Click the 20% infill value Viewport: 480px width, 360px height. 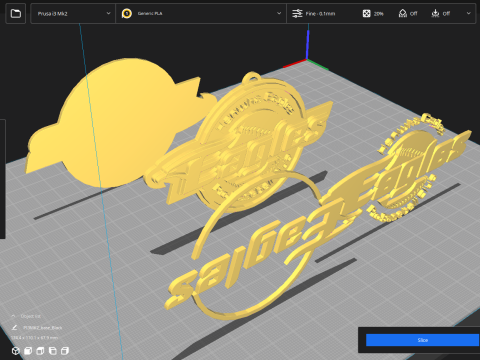click(x=378, y=14)
